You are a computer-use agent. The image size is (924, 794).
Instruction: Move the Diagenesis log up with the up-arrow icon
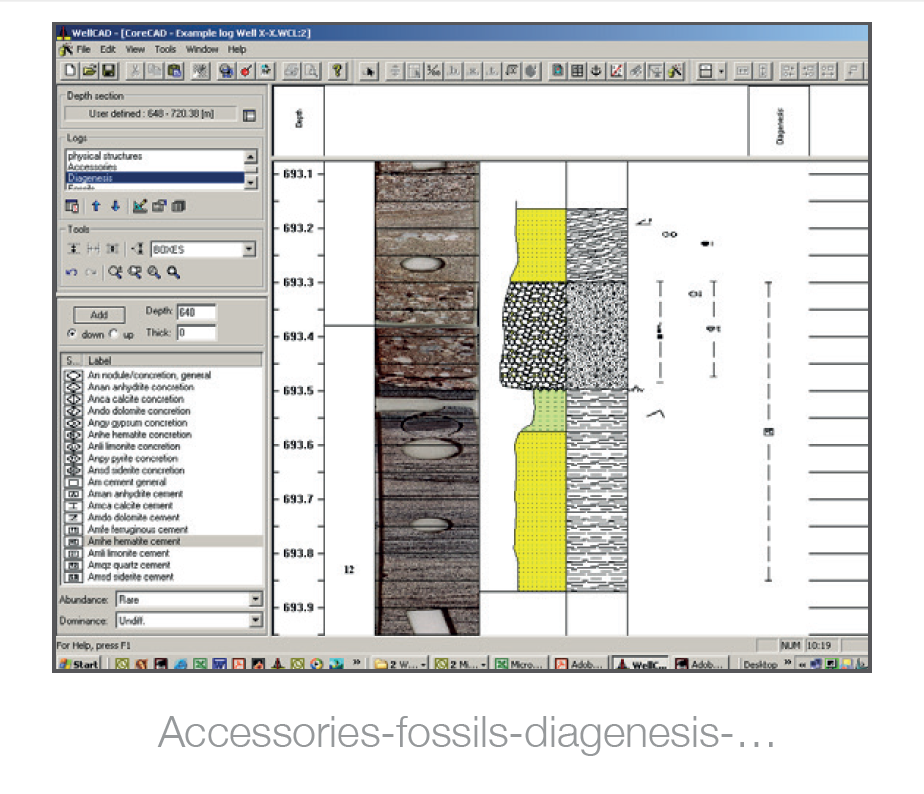pyautogui.click(x=97, y=205)
